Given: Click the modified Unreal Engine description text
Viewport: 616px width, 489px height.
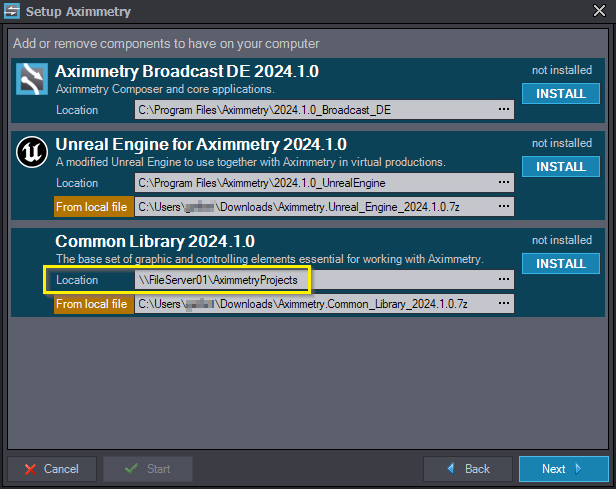Looking at the screenshot, I should coord(250,162).
